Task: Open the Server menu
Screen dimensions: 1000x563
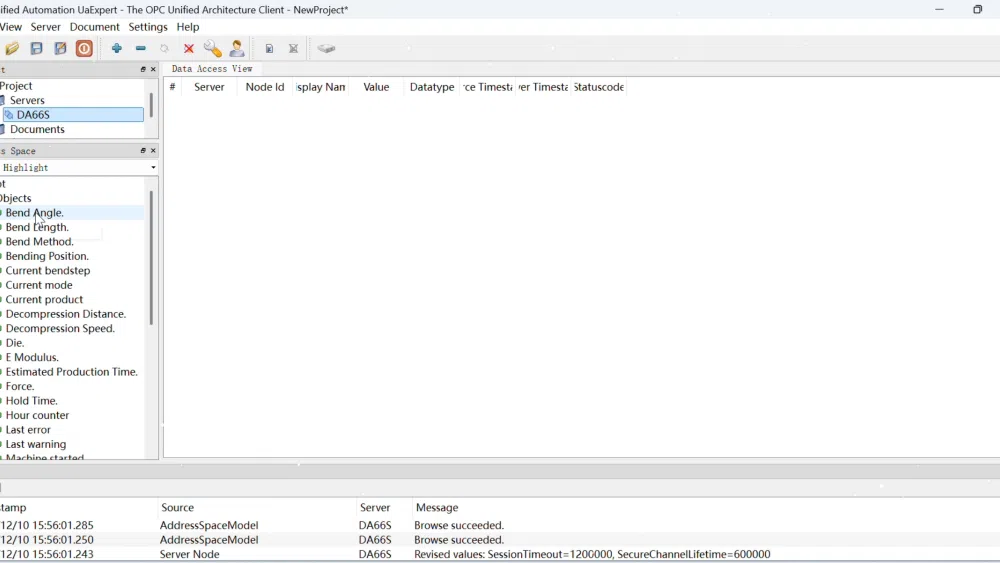Action: pyautogui.click(x=45, y=27)
